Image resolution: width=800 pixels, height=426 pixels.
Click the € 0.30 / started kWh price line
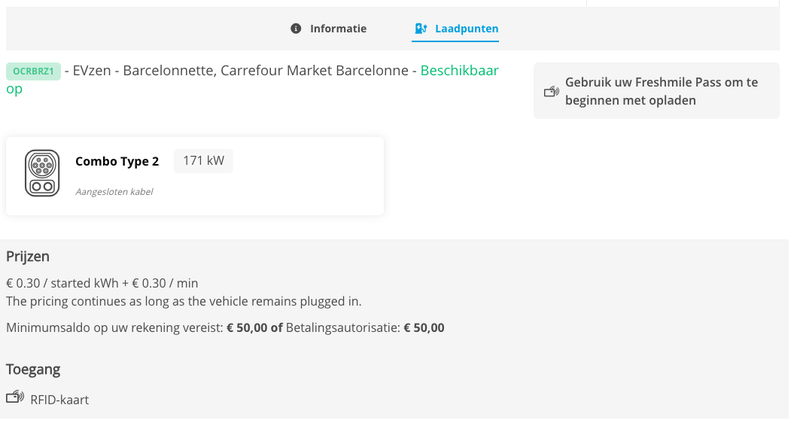pyautogui.click(x=102, y=283)
